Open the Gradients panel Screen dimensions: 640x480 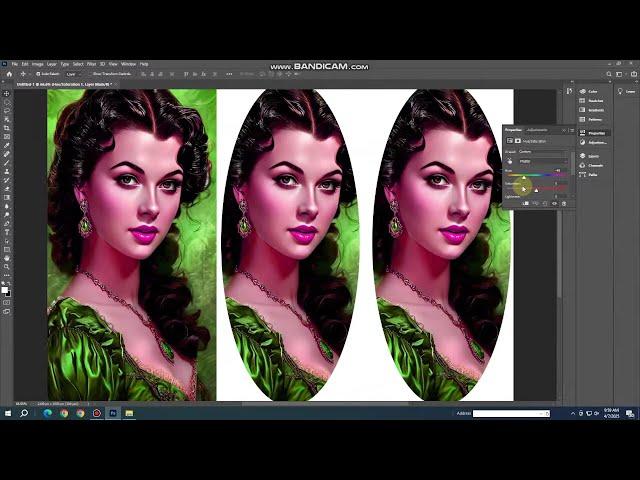tap(591, 110)
